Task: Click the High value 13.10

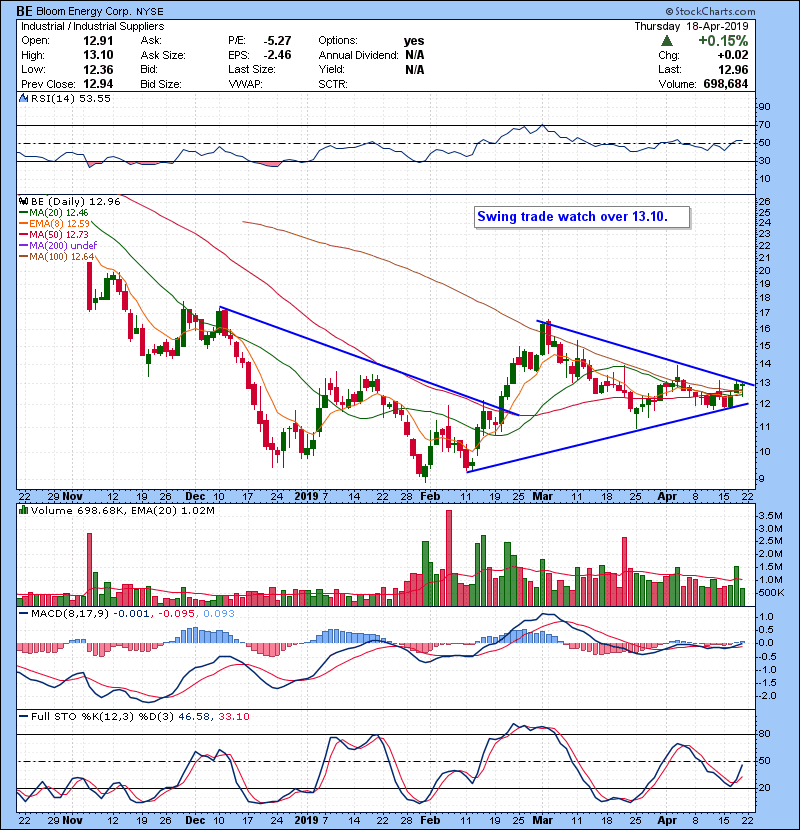Action: tap(98, 55)
